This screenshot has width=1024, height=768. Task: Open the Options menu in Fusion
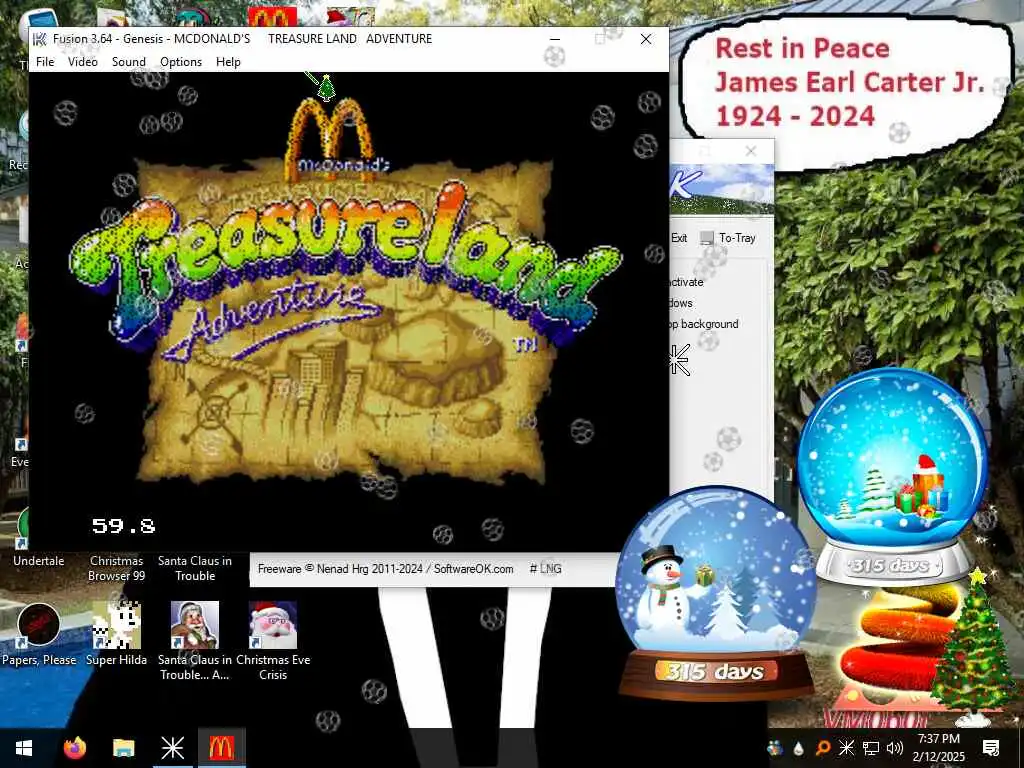click(181, 62)
